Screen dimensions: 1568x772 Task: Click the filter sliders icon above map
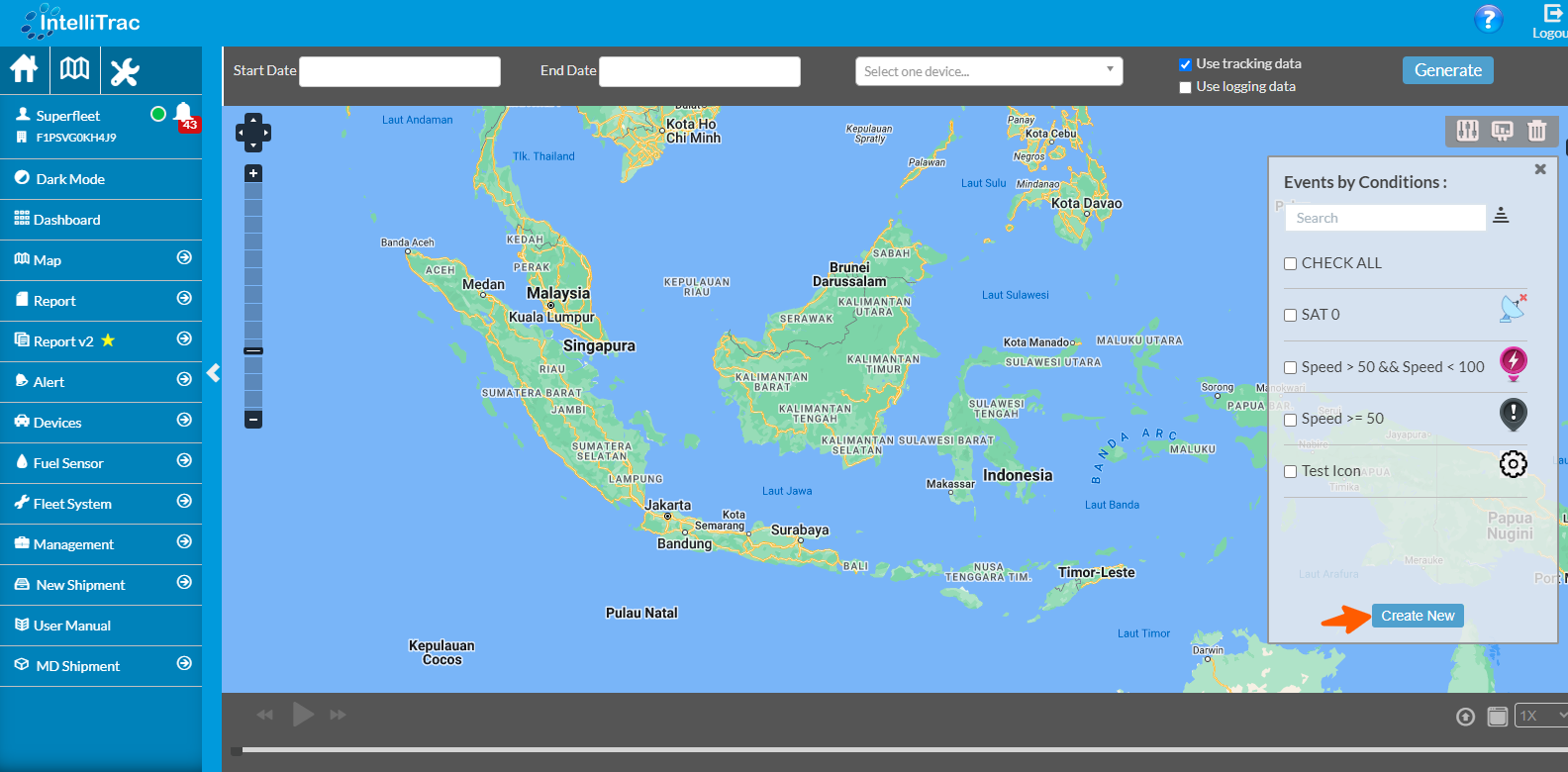(1467, 131)
